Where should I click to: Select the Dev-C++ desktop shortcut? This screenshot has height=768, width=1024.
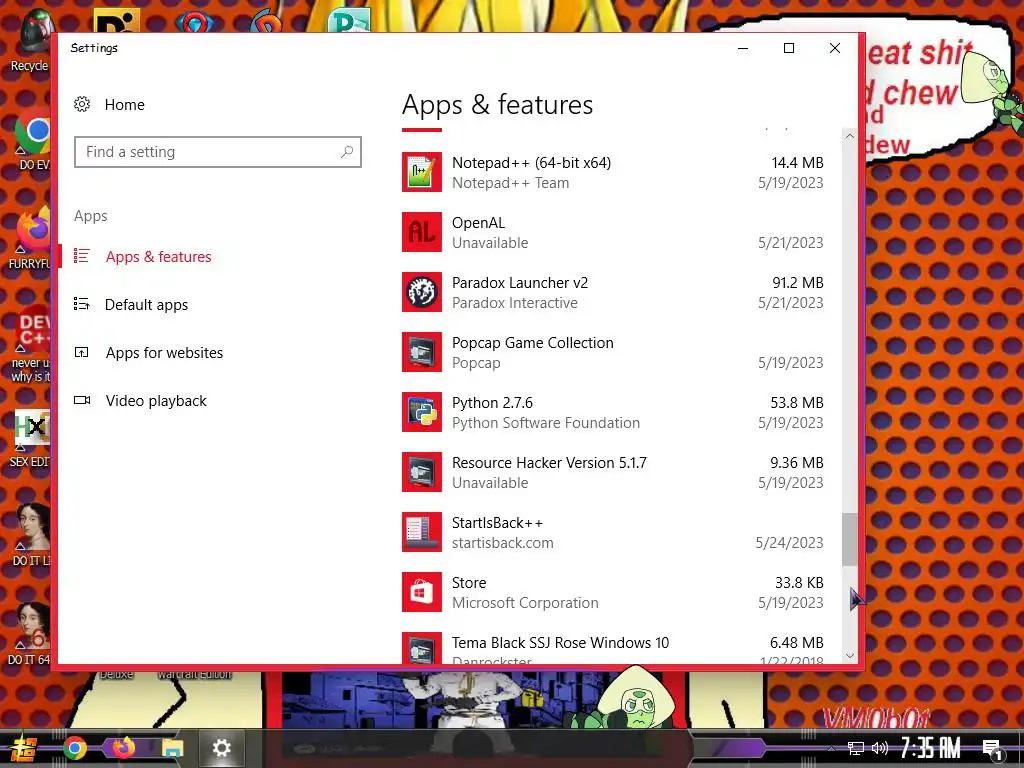click(30, 344)
